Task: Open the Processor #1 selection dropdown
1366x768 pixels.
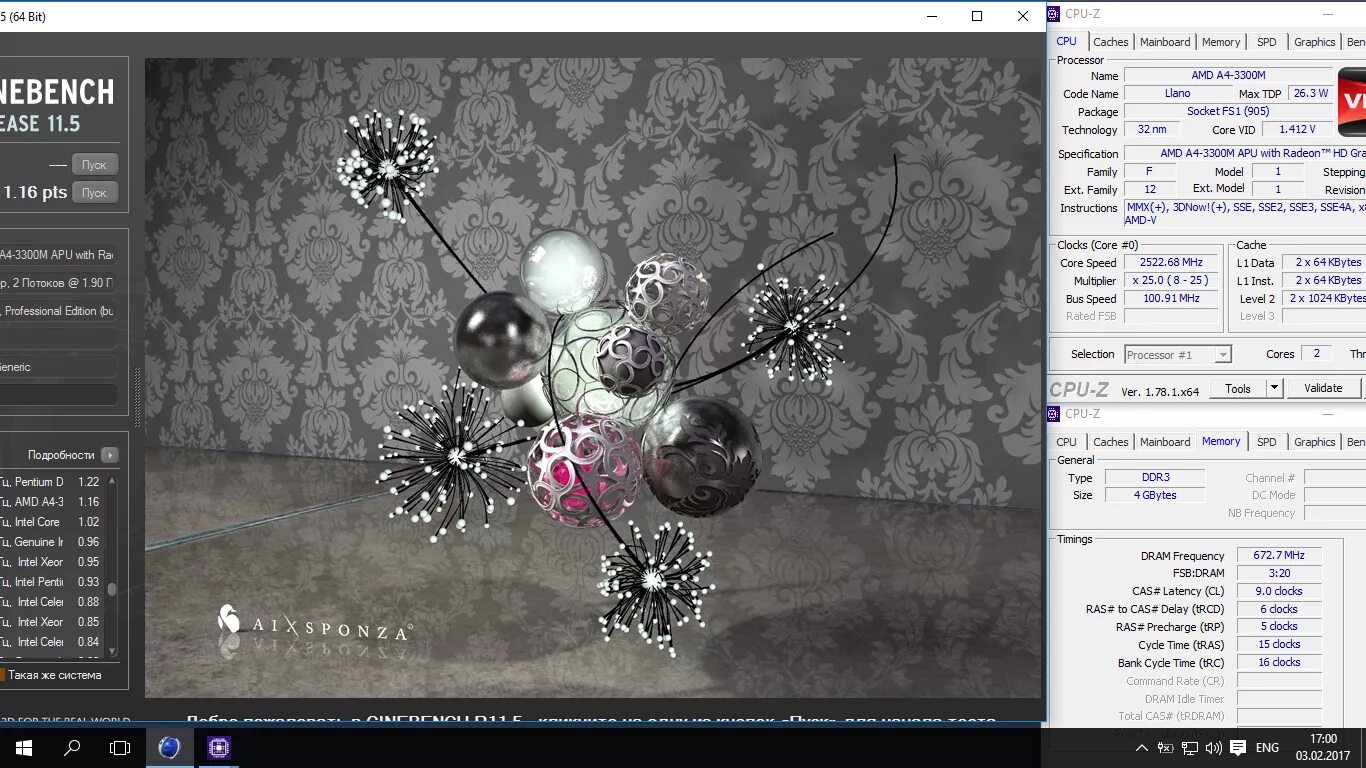Action: click(1177, 354)
